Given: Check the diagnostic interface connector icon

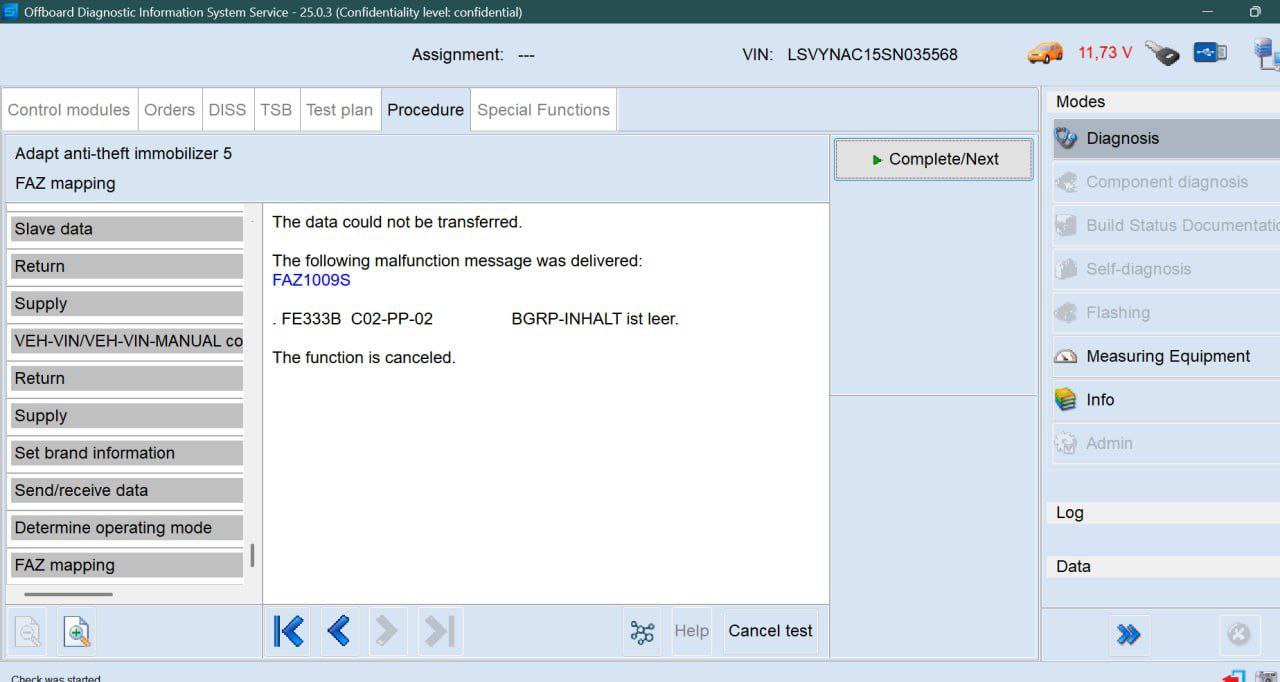Looking at the screenshot, I should click(x=1162, y=53).
